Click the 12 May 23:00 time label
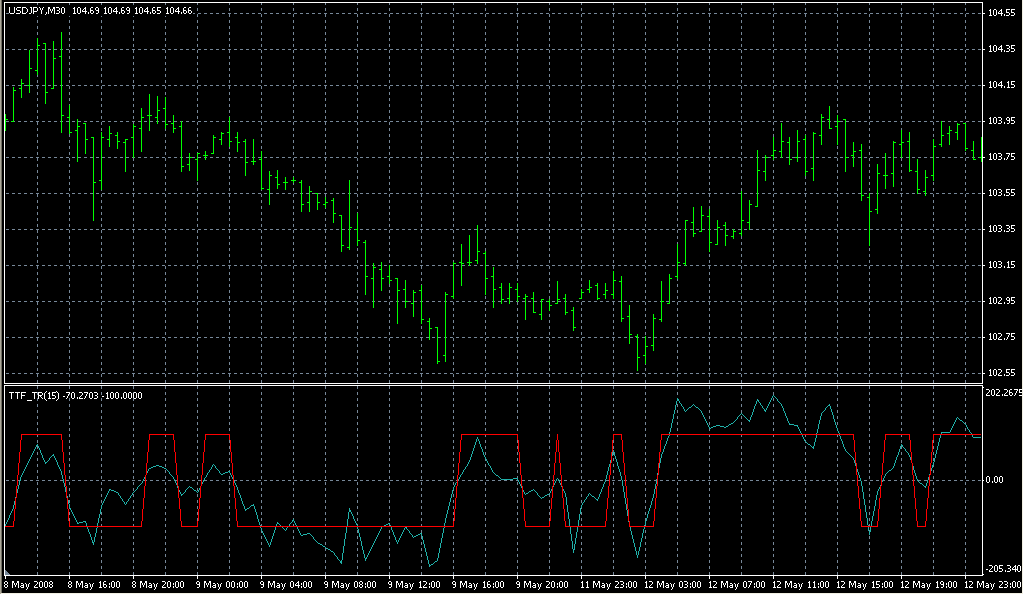Viewport: 1024px width, 594px height. [991, 584]
